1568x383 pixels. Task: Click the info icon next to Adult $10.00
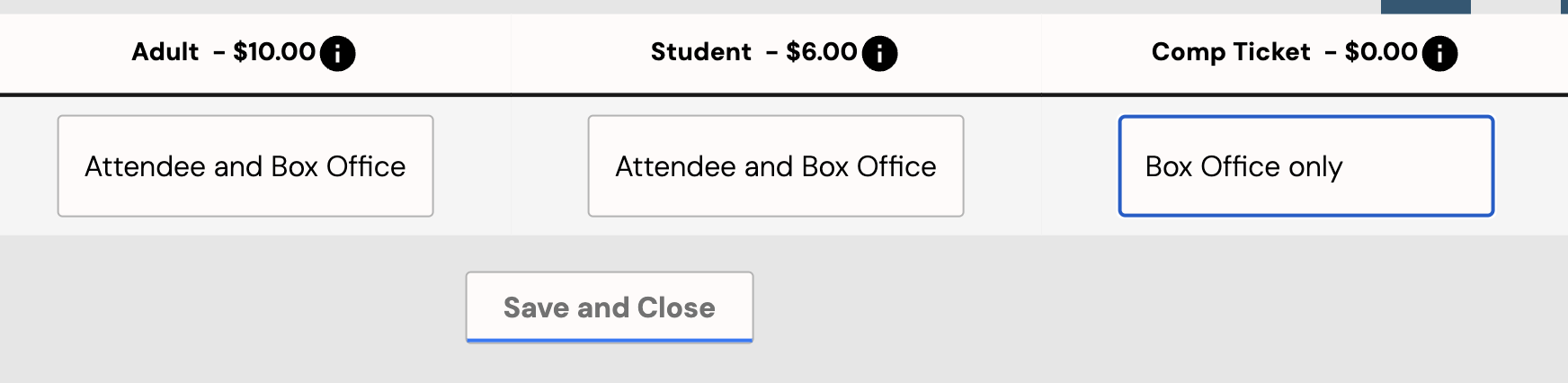click(x=337, y=53)
